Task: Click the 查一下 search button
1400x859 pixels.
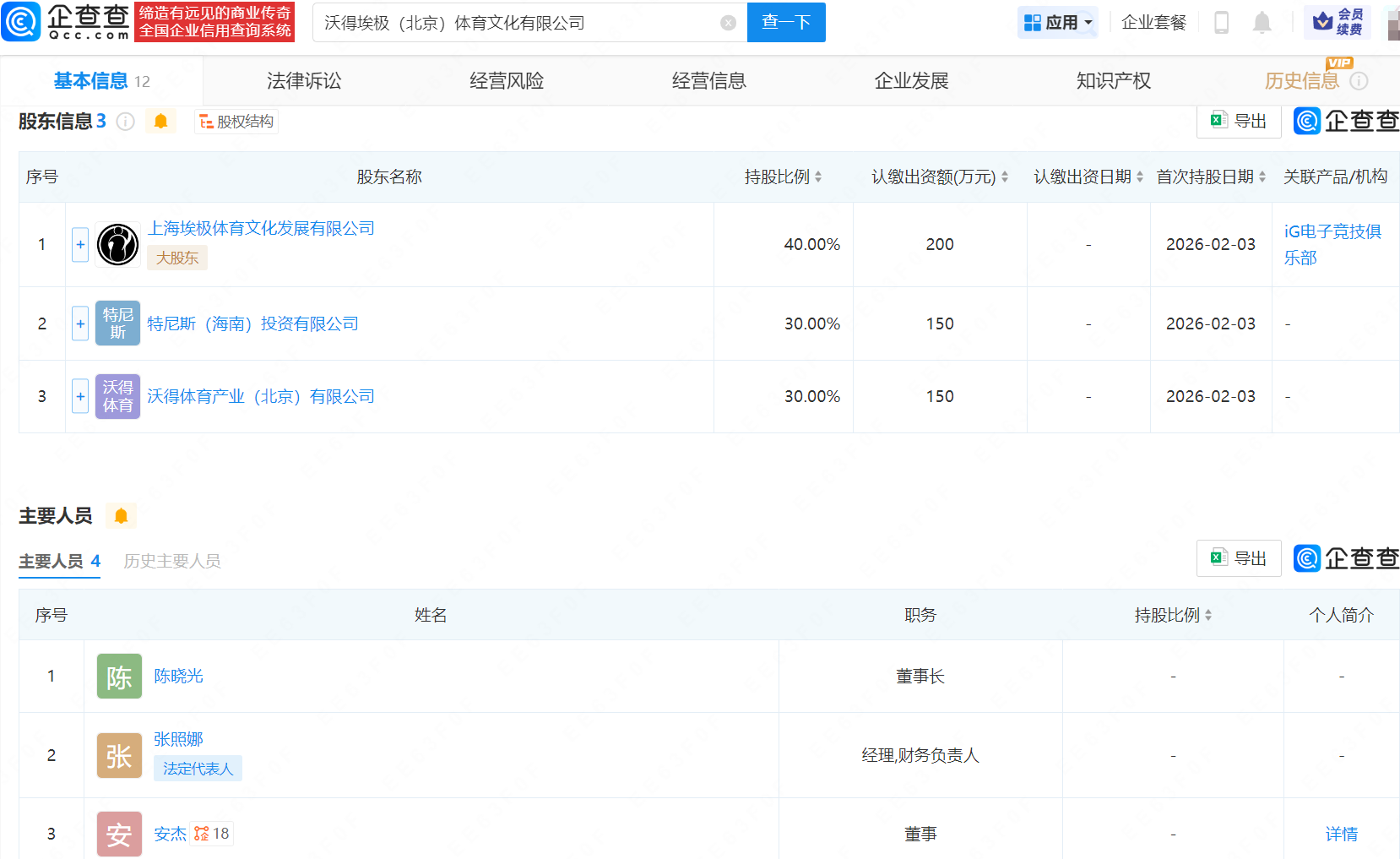Action: [785, 23]
